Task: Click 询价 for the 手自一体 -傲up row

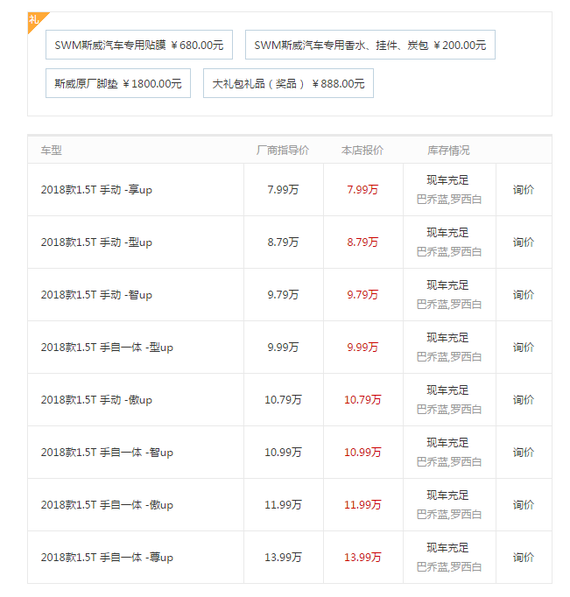Action: [x=524, y=505]
